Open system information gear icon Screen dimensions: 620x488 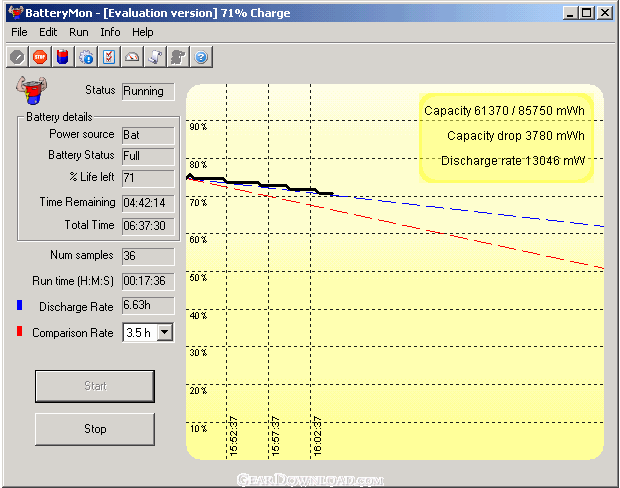tap(86, 57)
